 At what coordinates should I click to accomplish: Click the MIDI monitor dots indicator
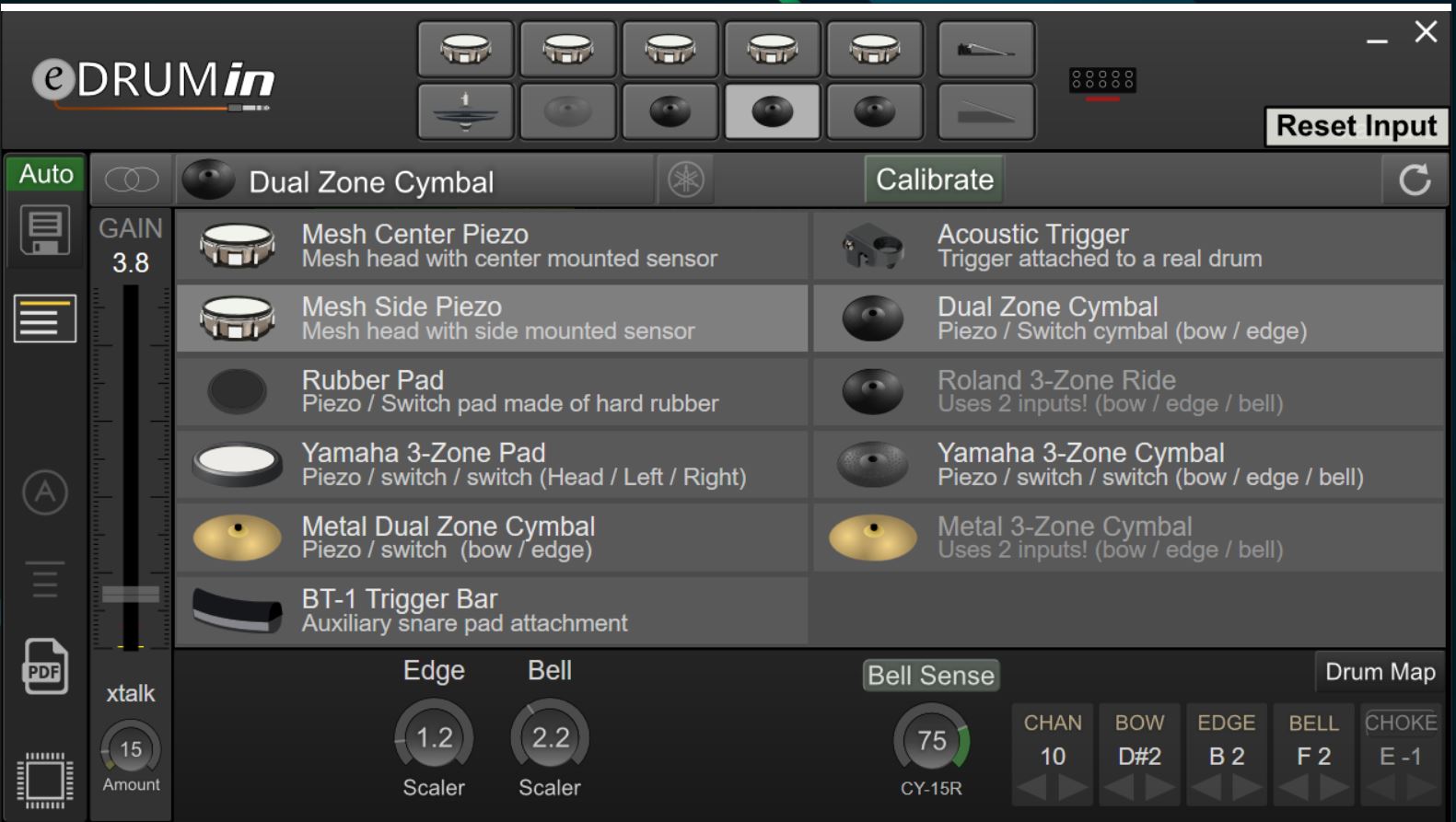coord(1102,80)
